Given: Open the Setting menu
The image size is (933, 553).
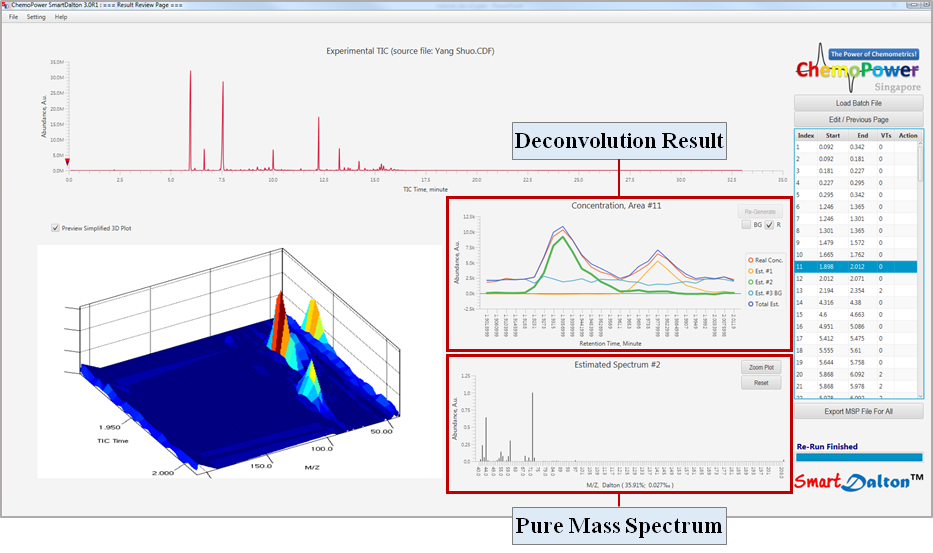Looking at the screenshot, I should click(36, 17).
